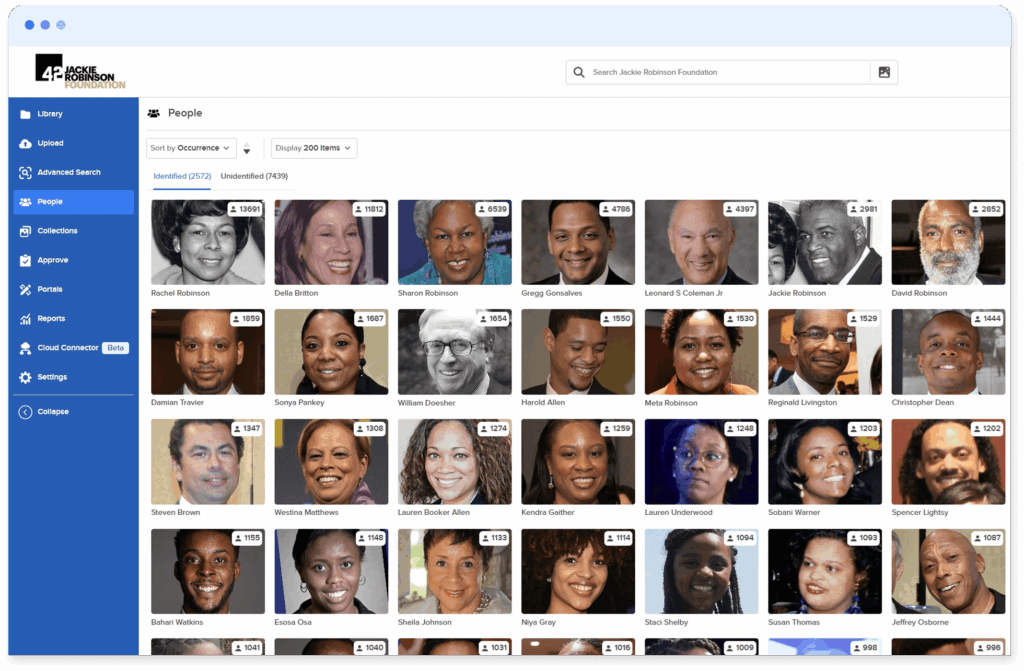Open Della Britton's photo thumbnail
Viewport: 1024px width, 671px height.
[x=331, y=242]
